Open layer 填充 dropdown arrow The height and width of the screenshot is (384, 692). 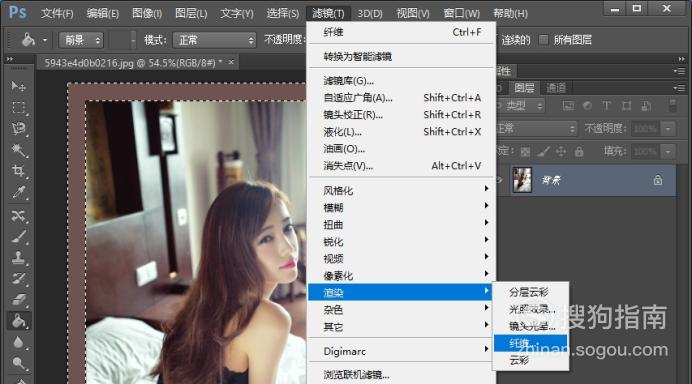point(668,152)
